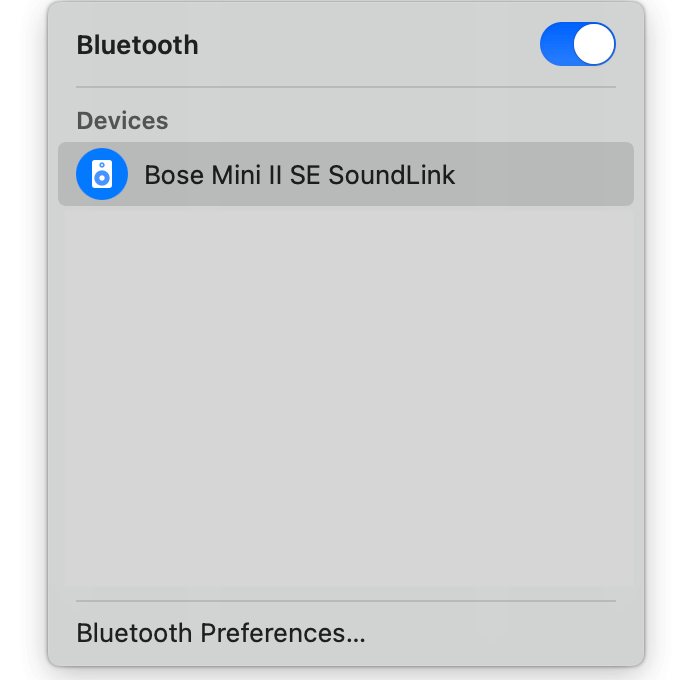
Task: Click the "Preferences…" text at the panel bottom
Action: (x=283, y=633)
